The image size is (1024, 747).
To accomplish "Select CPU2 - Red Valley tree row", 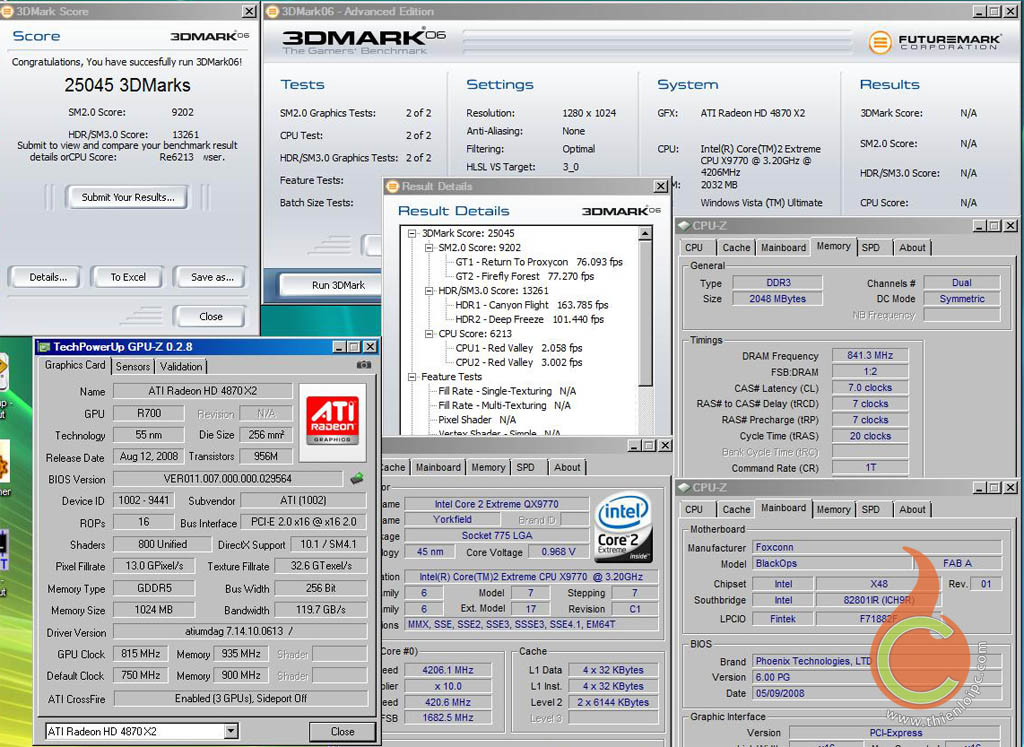I will [x=519, y=362].
